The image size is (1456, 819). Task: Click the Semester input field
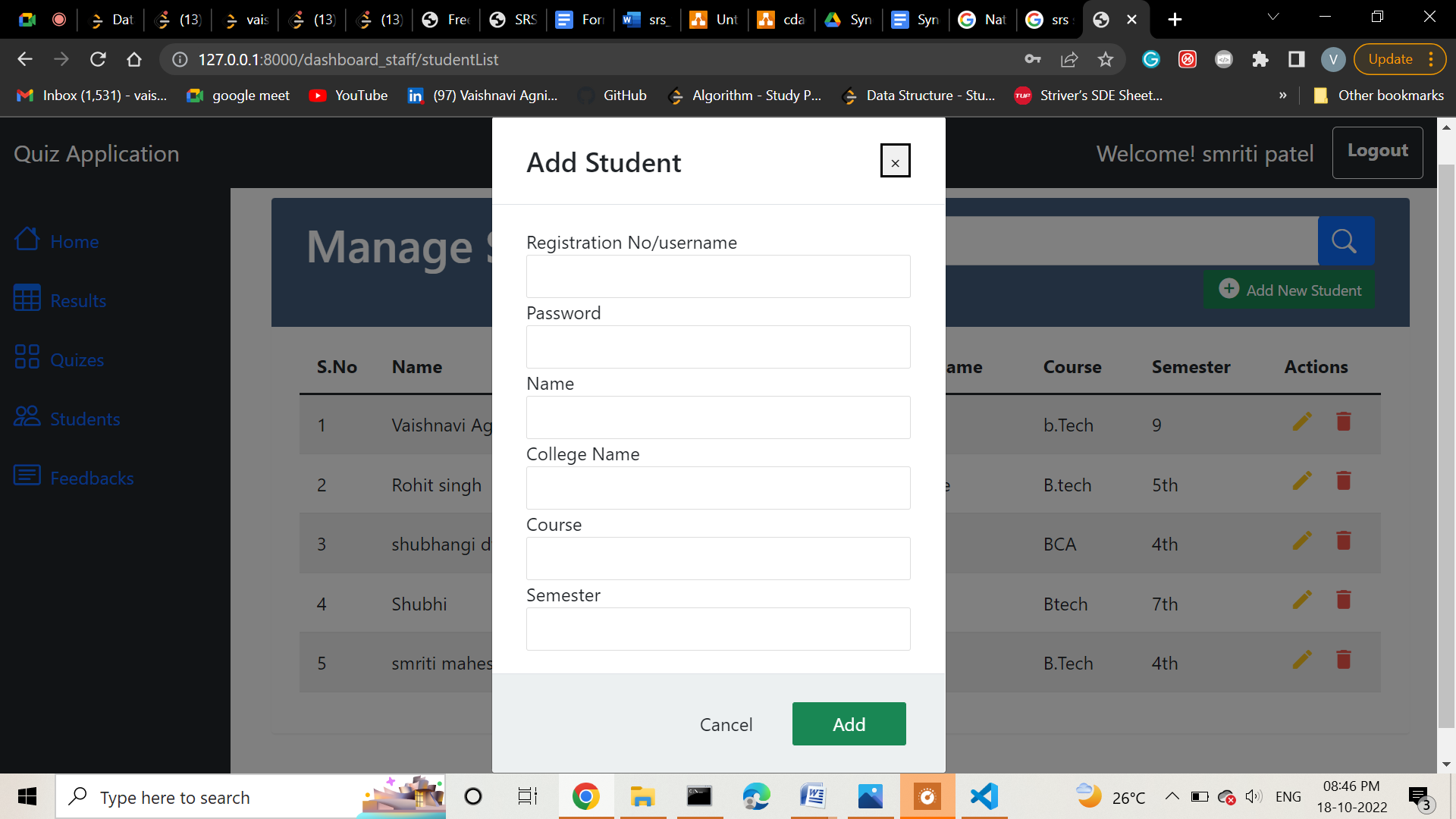click(x=718, y=629)
